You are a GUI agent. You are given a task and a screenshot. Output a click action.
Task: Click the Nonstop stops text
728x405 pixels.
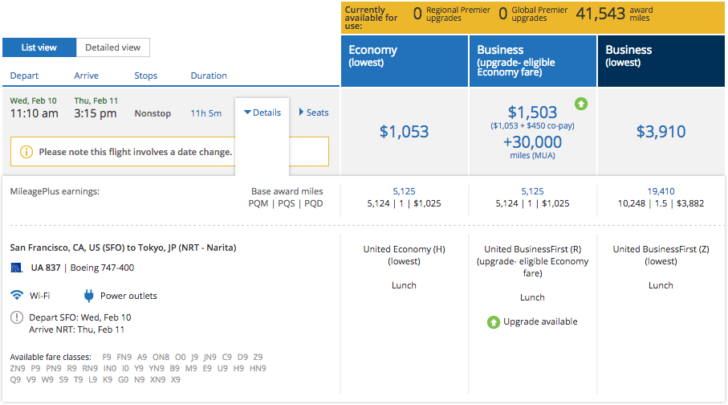point(153,113)
